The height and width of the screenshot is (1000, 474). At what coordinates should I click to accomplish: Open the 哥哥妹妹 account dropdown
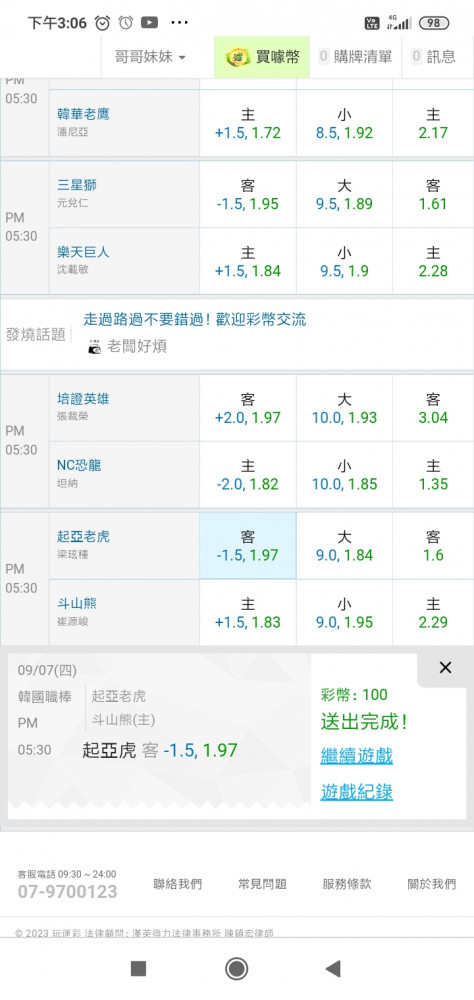click(150, 57)
